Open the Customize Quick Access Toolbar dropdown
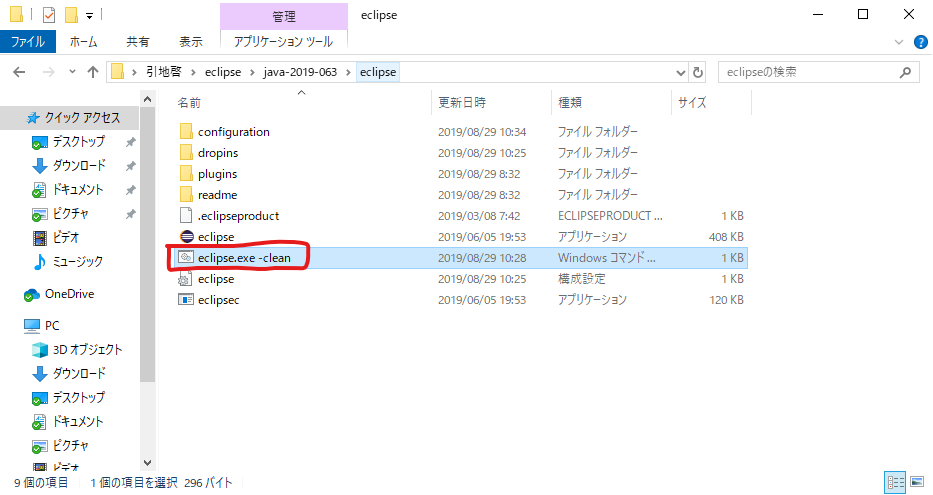Image resolution: width=933 pixels, height=495 pixels. click(89, 15)
